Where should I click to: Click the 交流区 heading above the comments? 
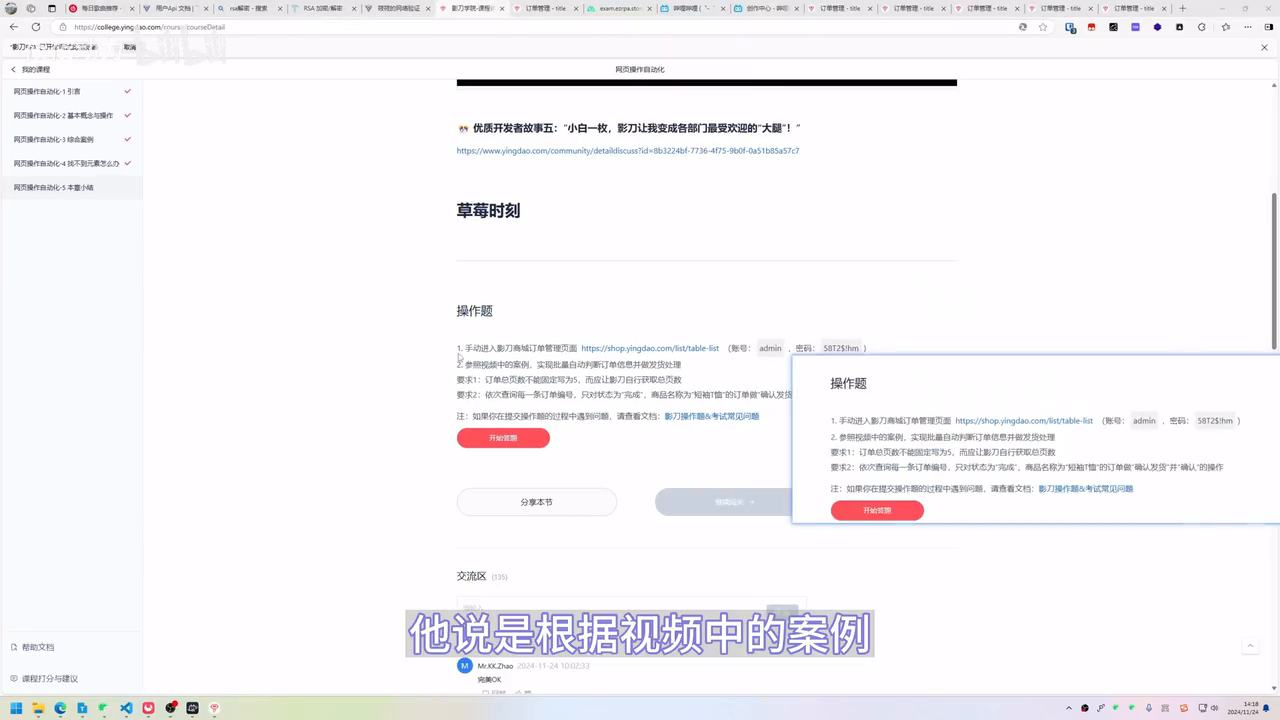471,576
